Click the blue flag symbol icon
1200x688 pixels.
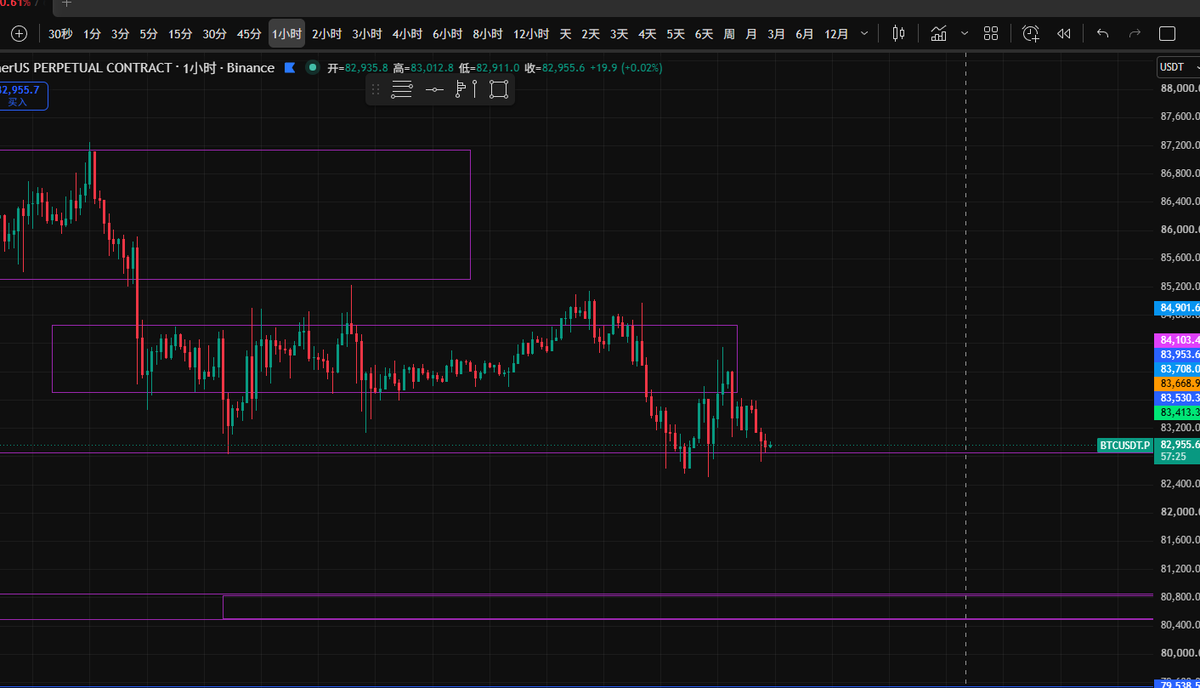click(x=290, y=68)
